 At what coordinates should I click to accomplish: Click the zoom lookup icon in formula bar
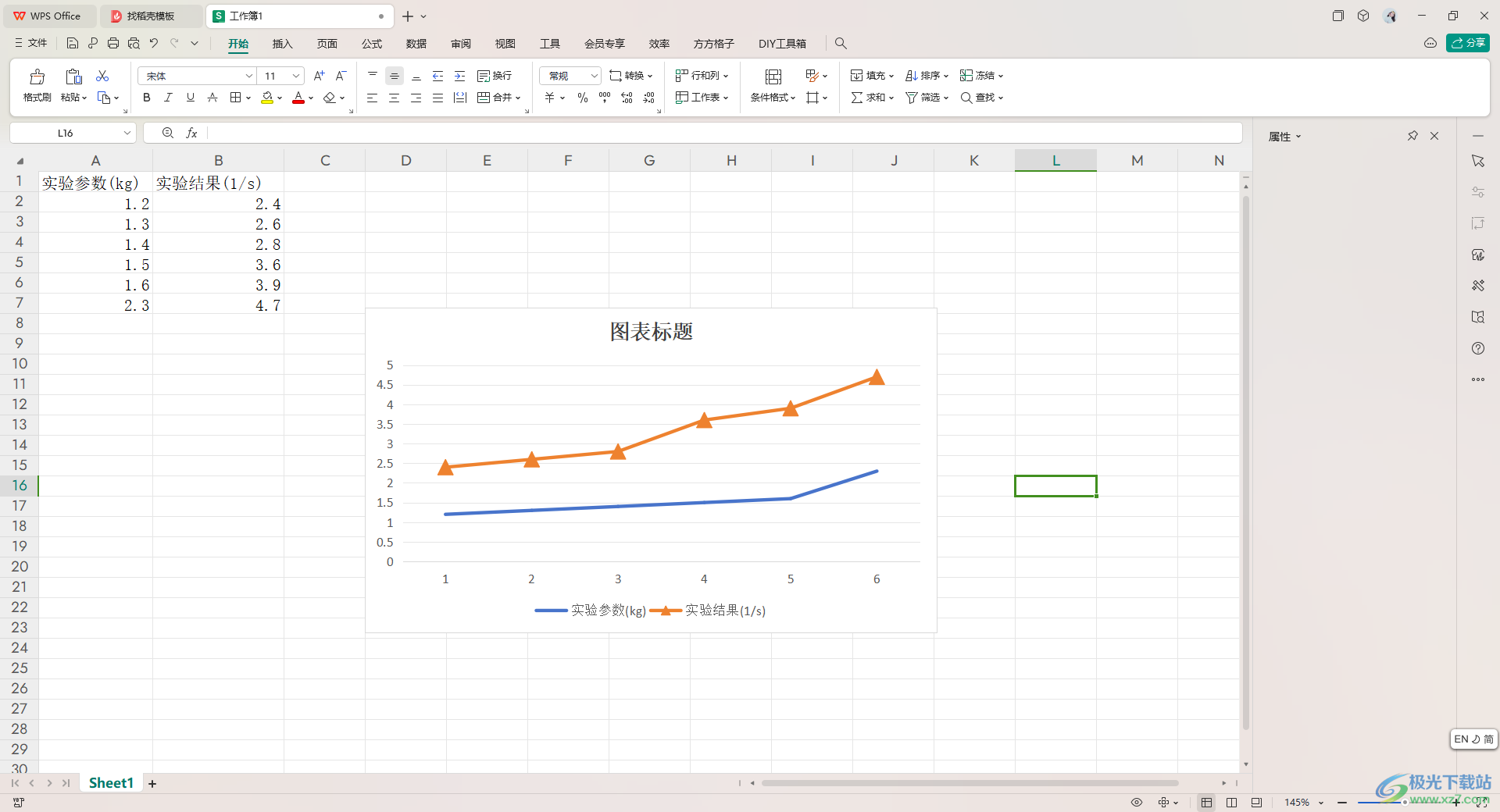pos(167,134)
